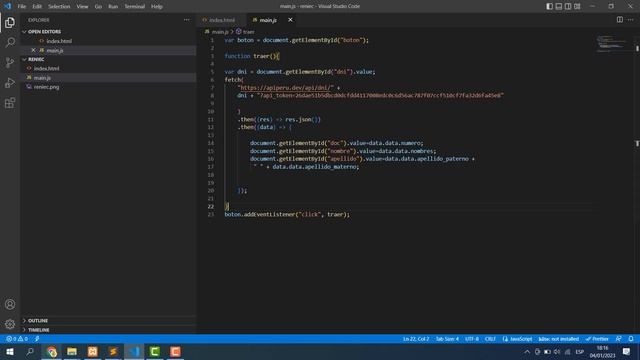This screenshot has width=640, height=360.
Task: Open the Accounts menu icon
Action: (x=10, y=304)
